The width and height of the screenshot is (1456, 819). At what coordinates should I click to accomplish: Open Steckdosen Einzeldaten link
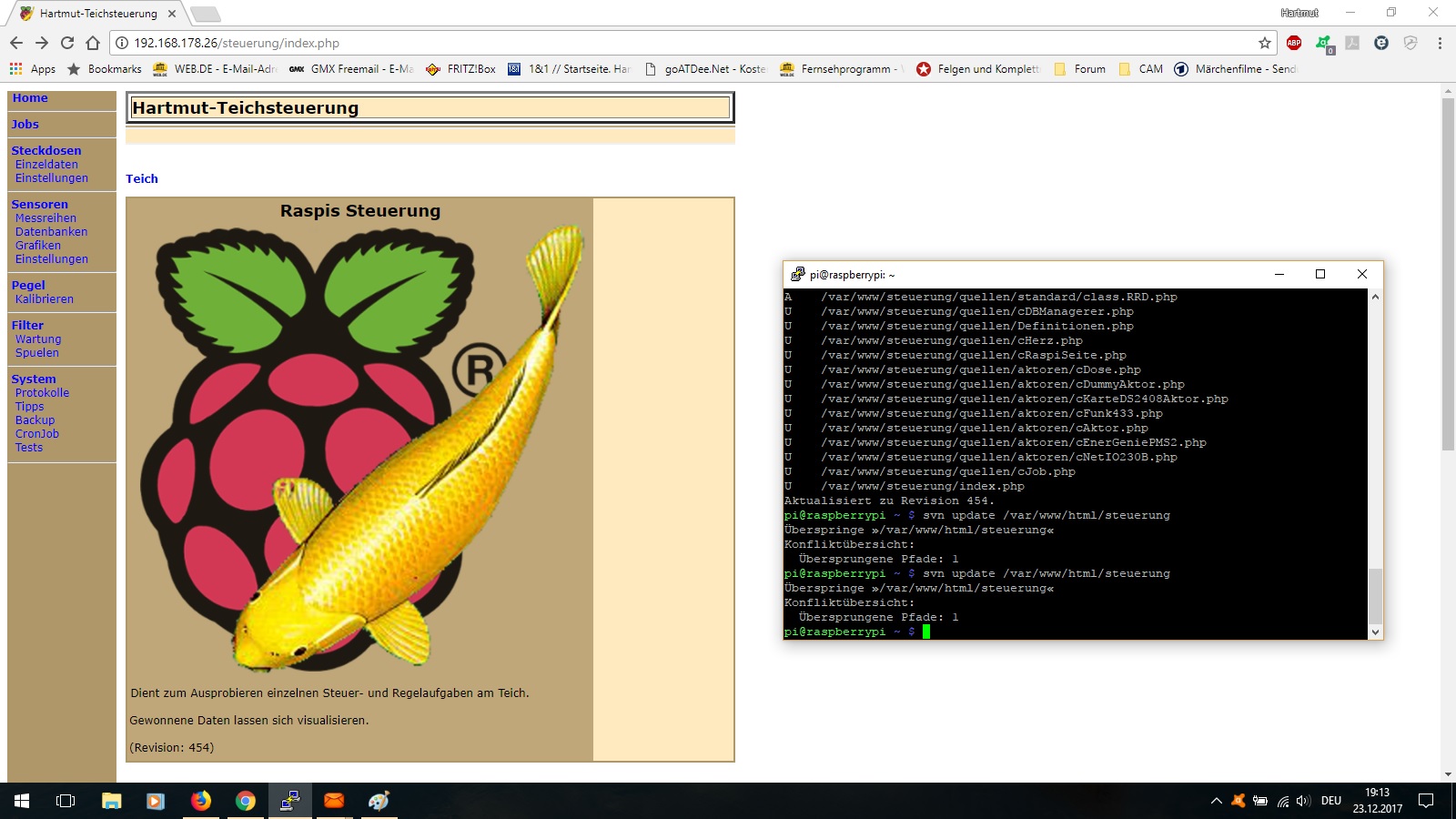(x=46, y=165)
